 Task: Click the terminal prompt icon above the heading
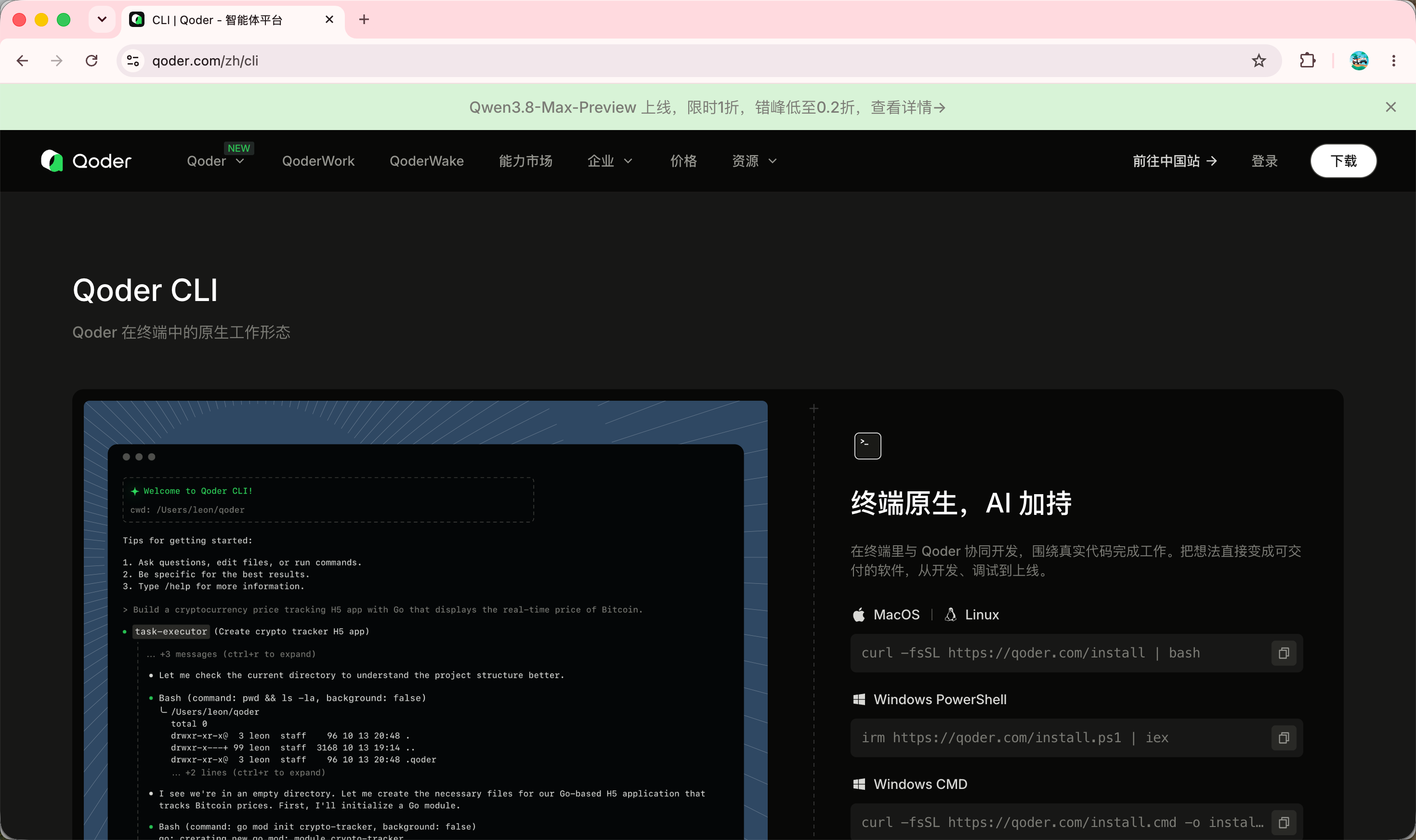(867, 446)
